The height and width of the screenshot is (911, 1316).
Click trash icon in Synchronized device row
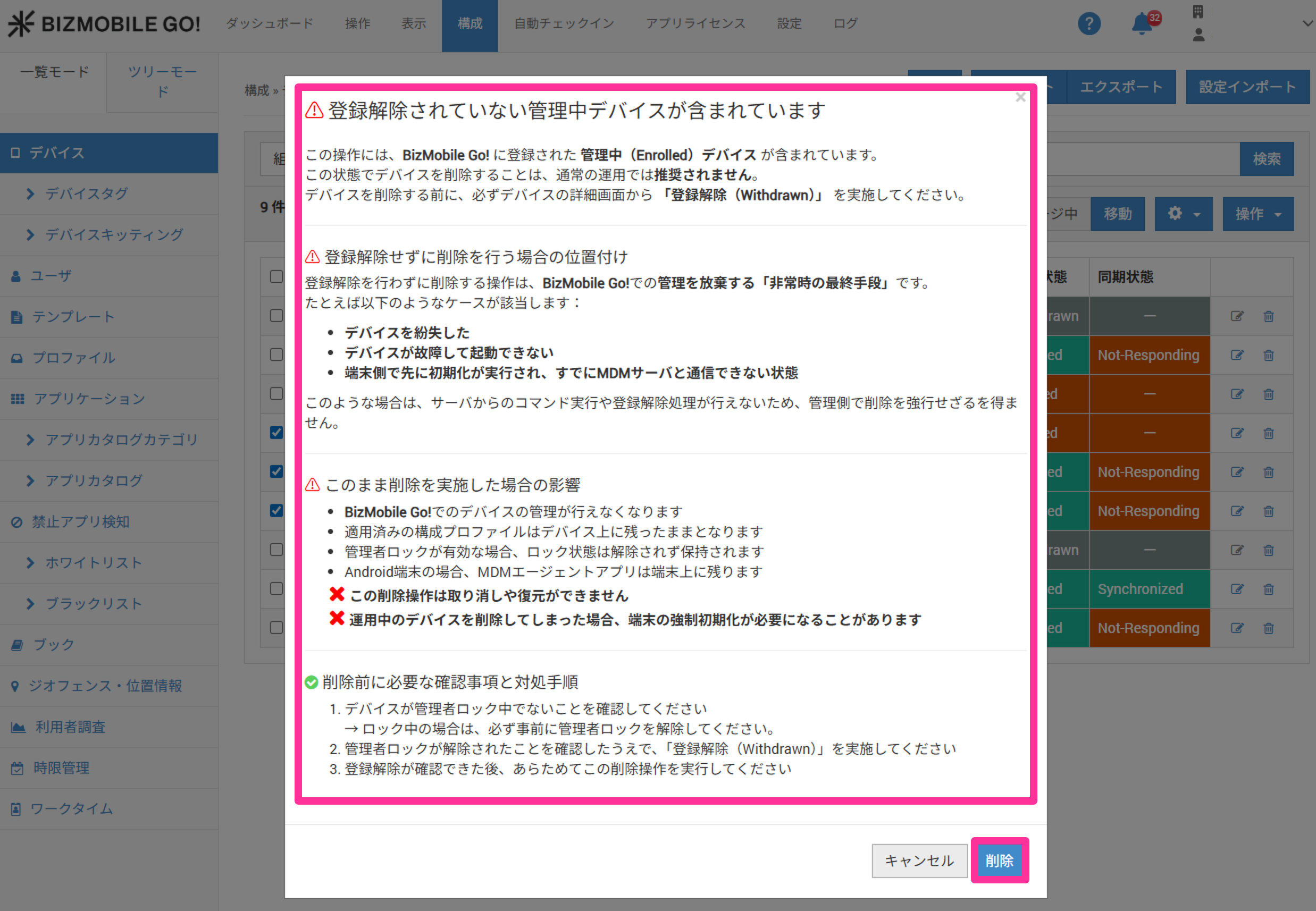1269,589
